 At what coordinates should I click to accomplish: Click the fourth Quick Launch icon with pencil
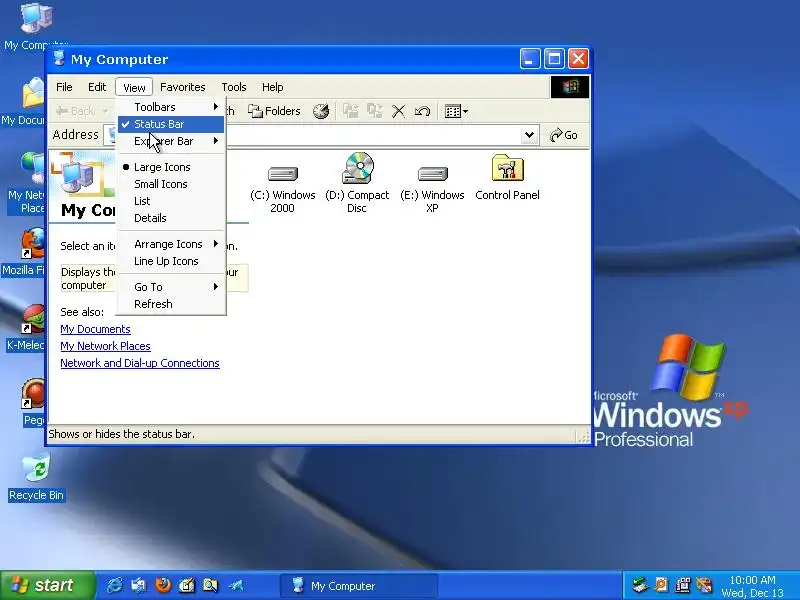[187, 585]
